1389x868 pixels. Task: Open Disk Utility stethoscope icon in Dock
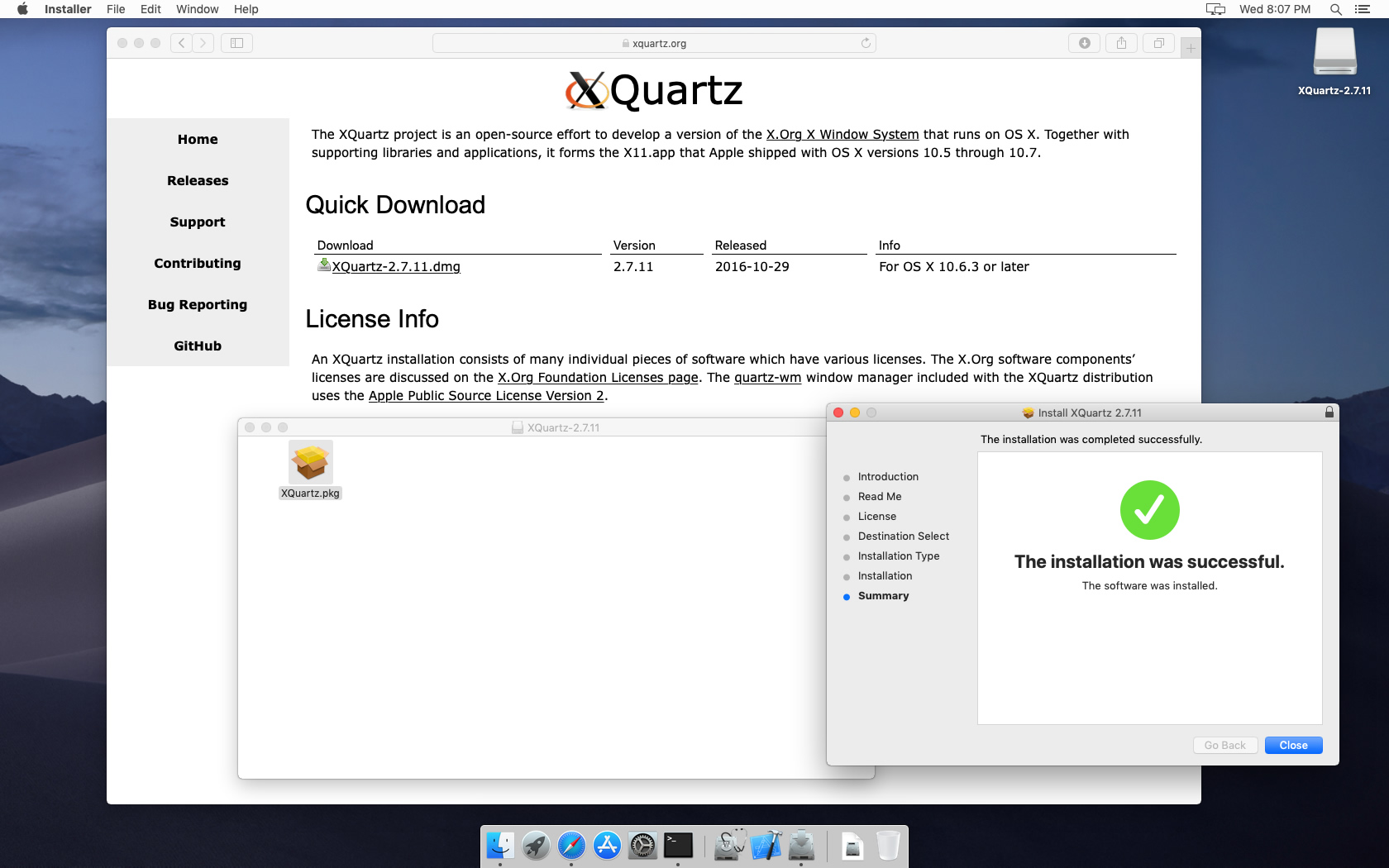tap(730, 846)
